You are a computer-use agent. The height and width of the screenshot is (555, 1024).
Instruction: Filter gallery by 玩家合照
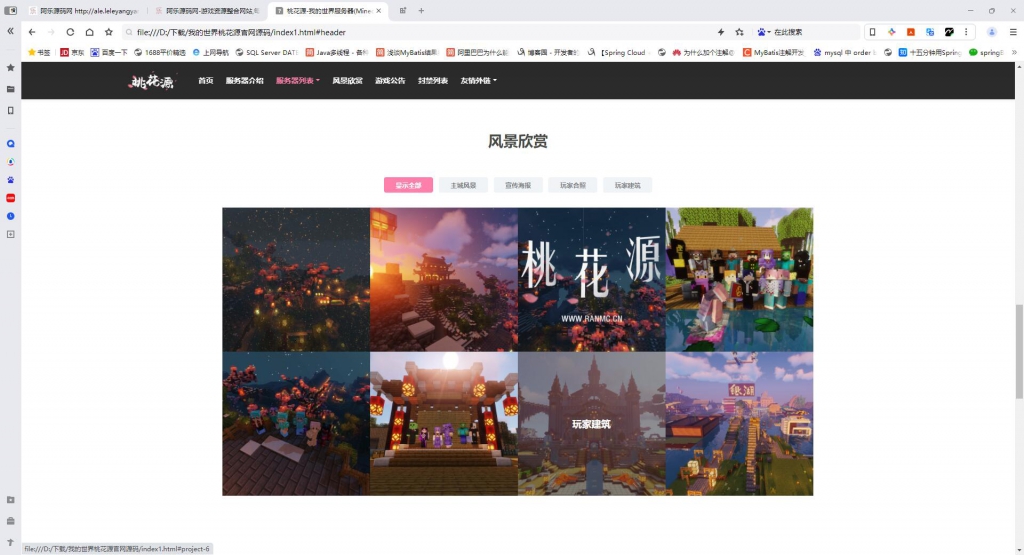click(573, 185)
